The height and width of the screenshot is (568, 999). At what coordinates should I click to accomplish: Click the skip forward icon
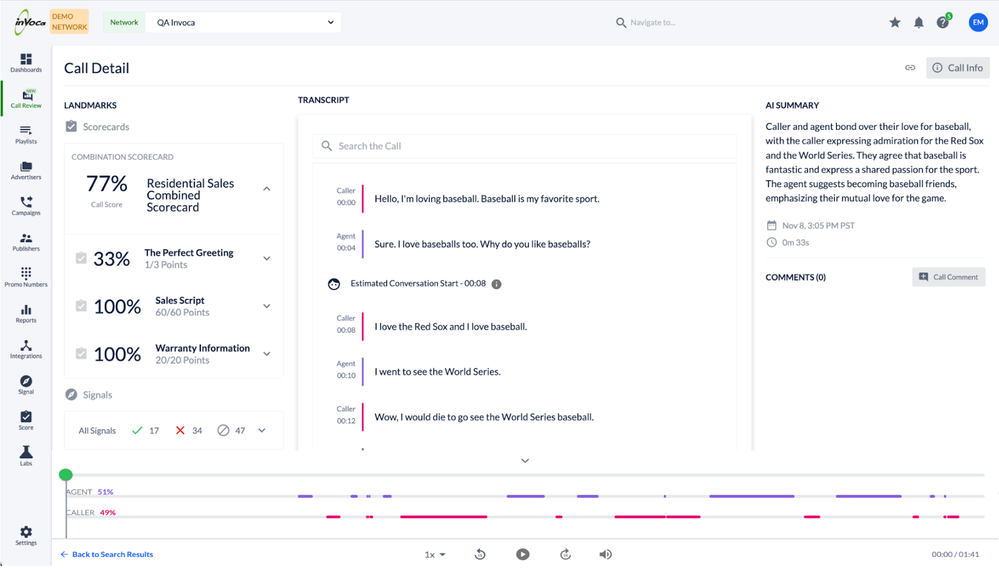point(565,554)
